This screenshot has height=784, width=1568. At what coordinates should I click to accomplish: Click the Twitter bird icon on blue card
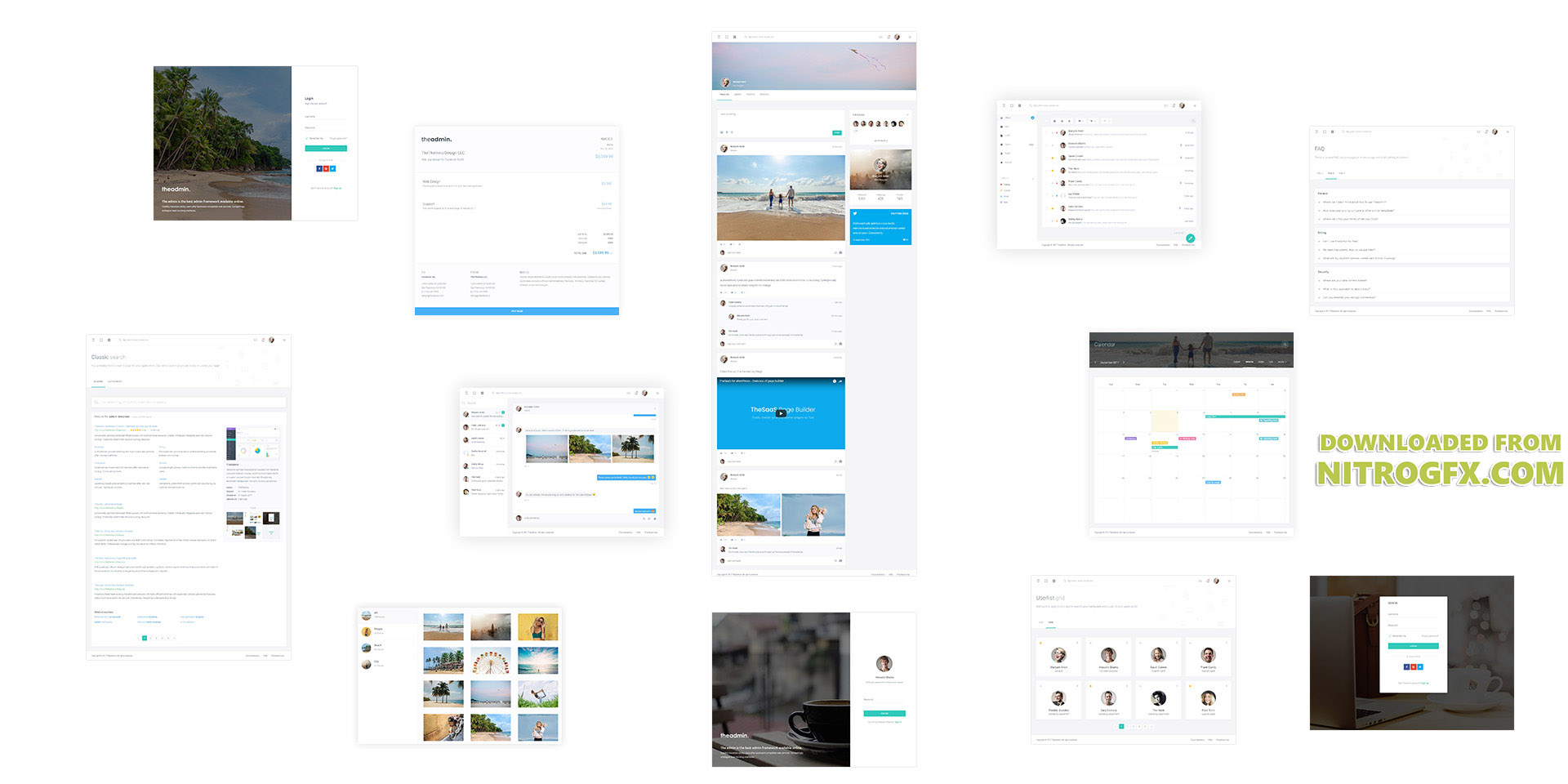(855, 214)
